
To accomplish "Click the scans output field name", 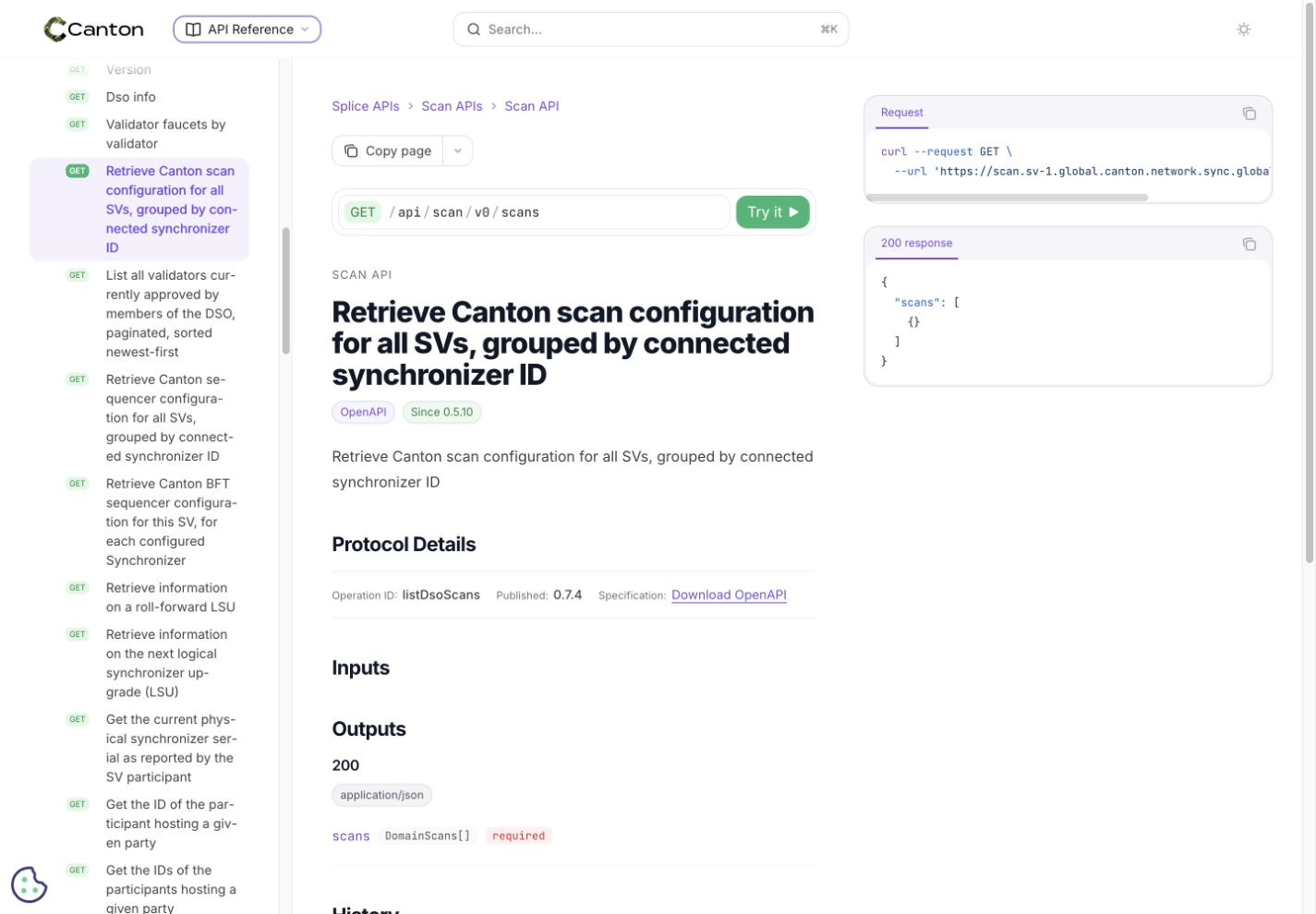I will click(351, 836).
